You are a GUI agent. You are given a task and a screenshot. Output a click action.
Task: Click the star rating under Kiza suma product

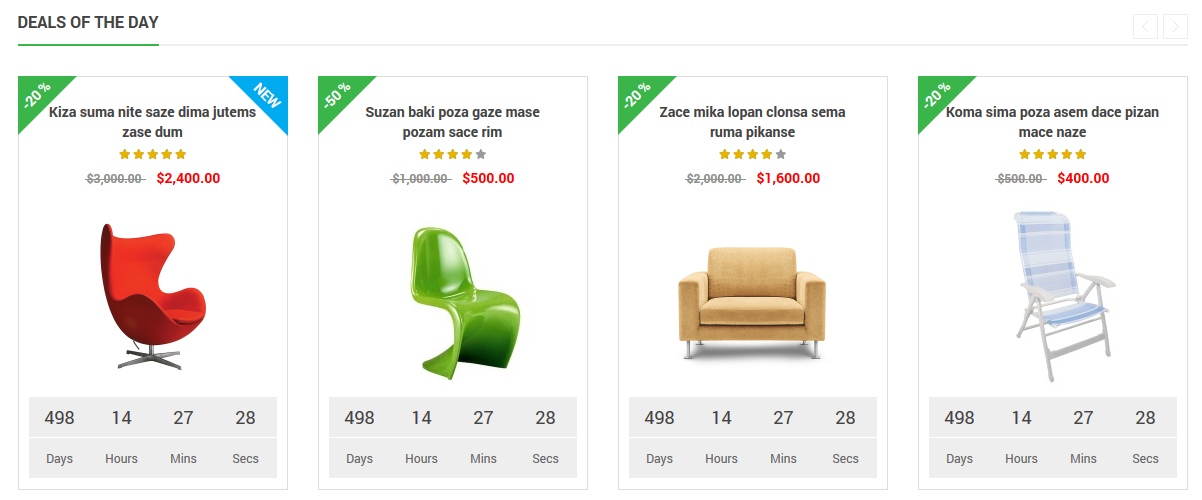[153, 154]
